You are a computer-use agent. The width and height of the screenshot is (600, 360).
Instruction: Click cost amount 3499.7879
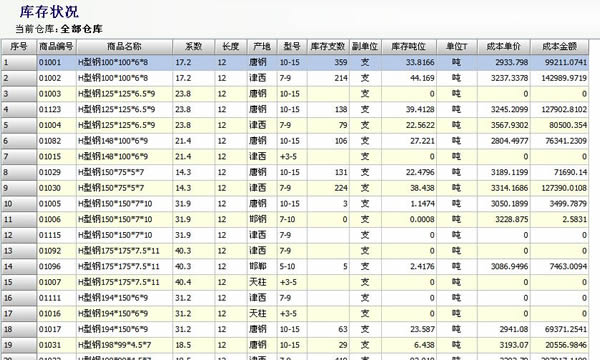point(568,204)
